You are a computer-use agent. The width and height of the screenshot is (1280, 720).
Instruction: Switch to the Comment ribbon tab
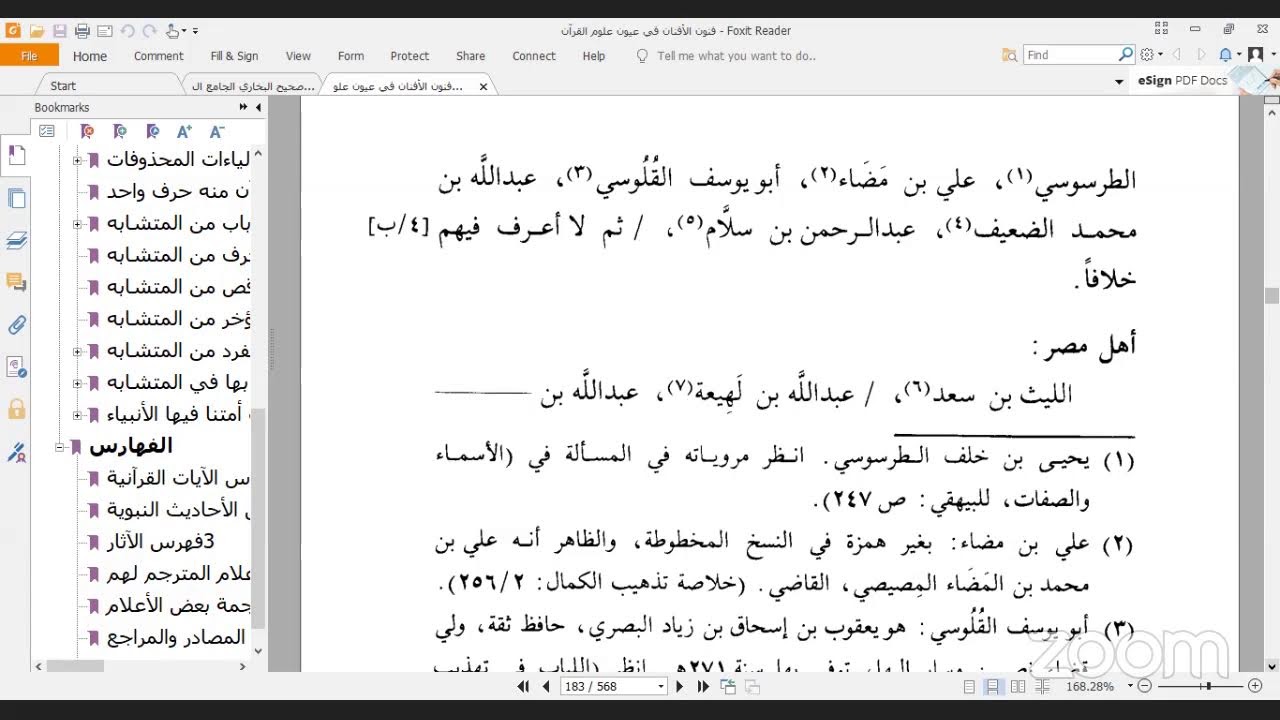pyautogui.click(x=159, y=56)
